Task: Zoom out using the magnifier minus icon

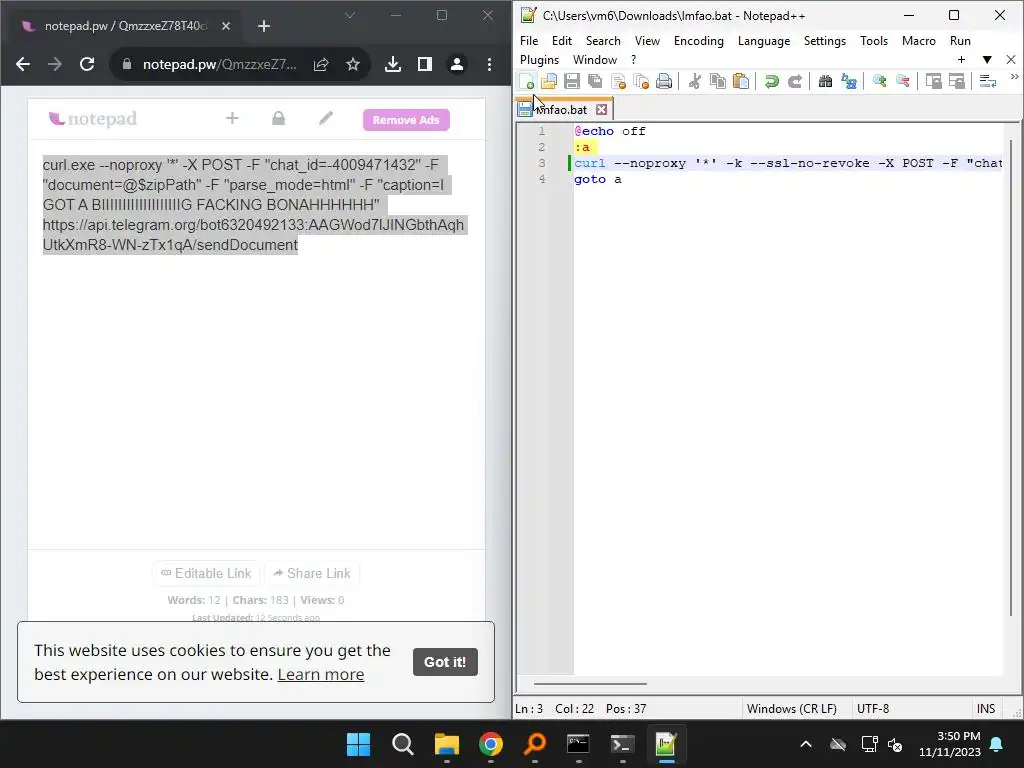Action: coord(903,81)
